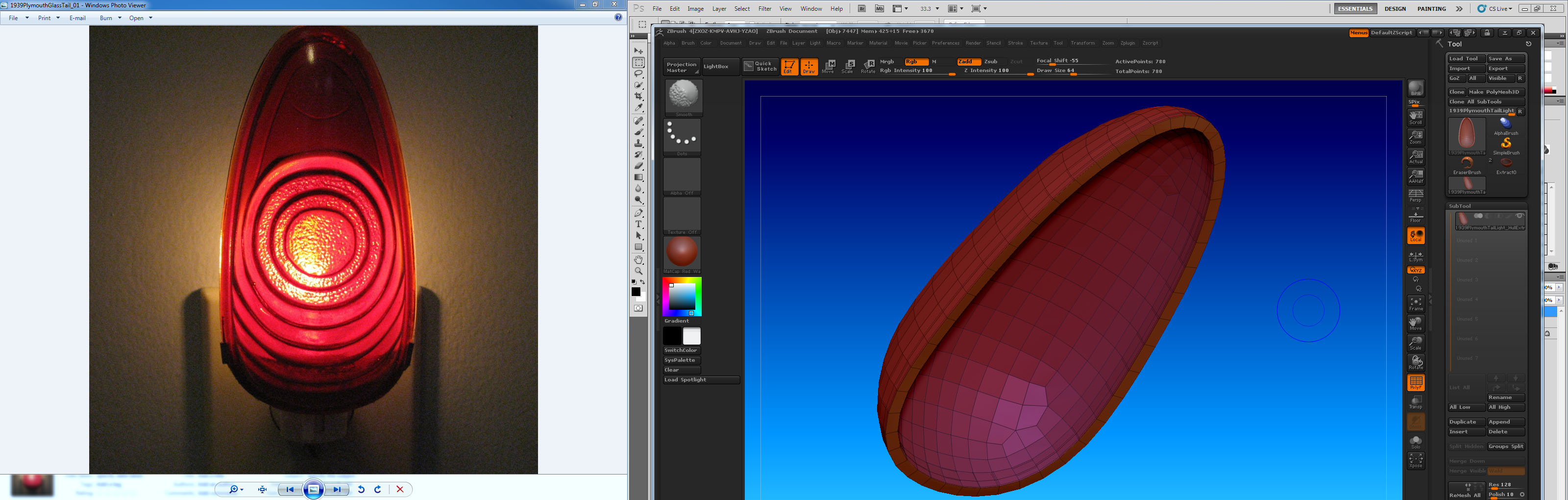Screen dimensions: 1568x500
Task: Select Photoshop Zoom magnifier tool
Action: tap(638, 271)
